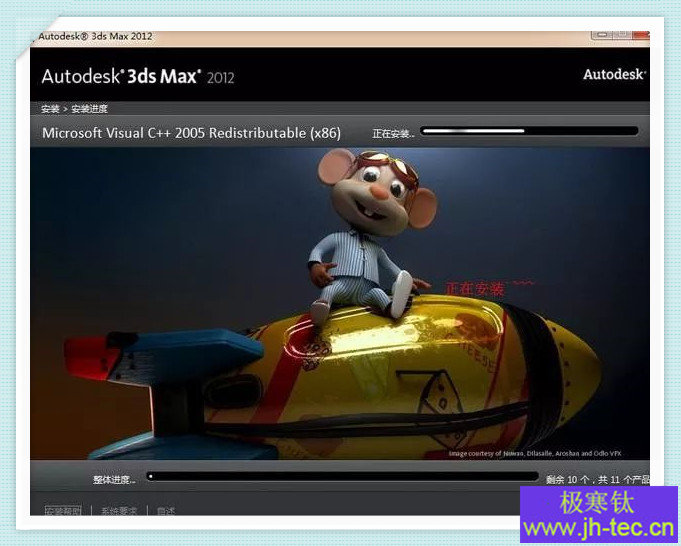Click the 整体进度 label

tap(114, 480)
